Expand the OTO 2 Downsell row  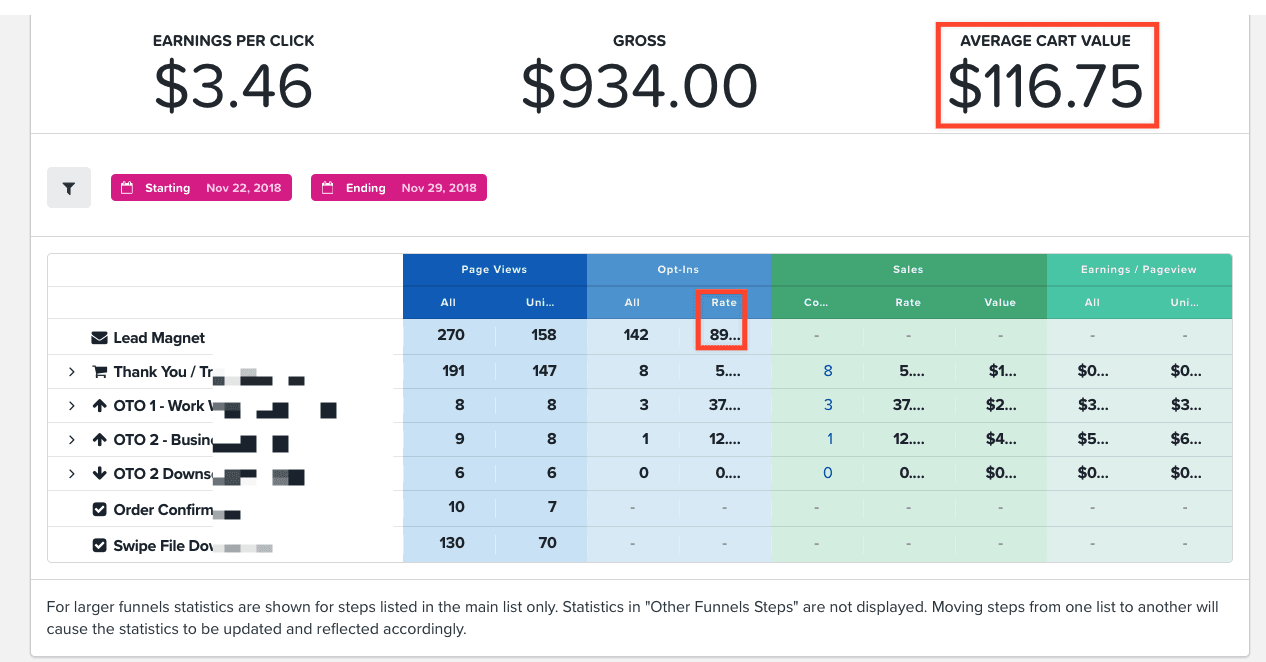click(72, 474)
